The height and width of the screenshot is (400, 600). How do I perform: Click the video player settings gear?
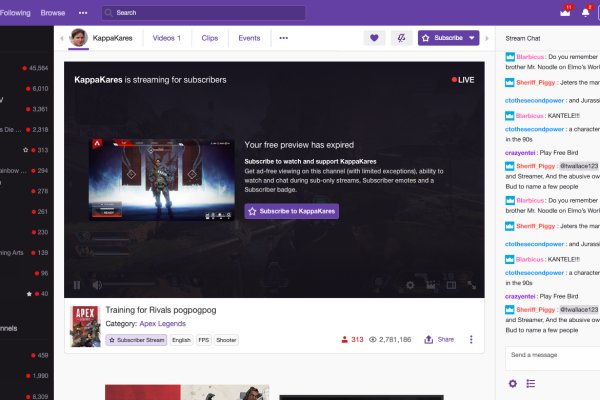[x=410, y=285]
